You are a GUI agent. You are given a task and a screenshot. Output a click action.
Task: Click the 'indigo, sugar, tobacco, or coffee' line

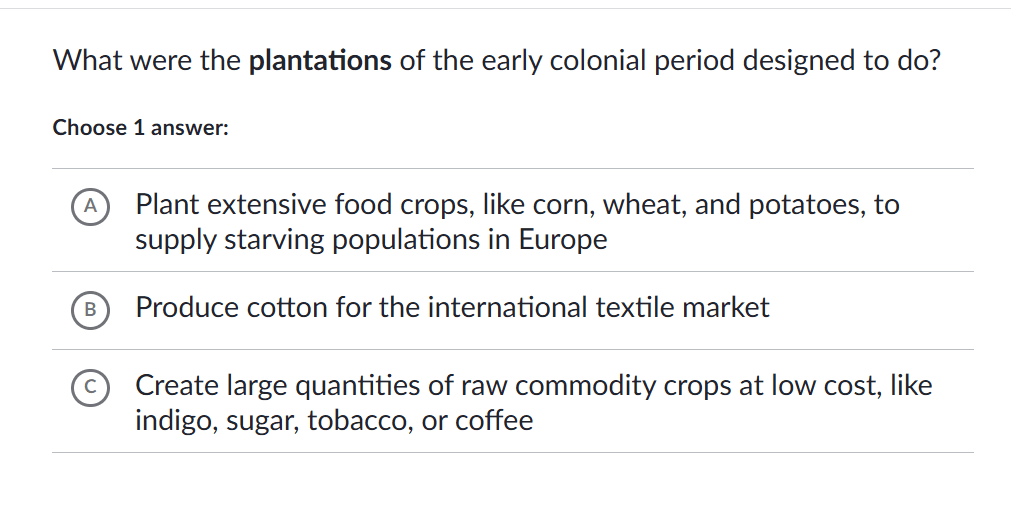click(334, 421)
